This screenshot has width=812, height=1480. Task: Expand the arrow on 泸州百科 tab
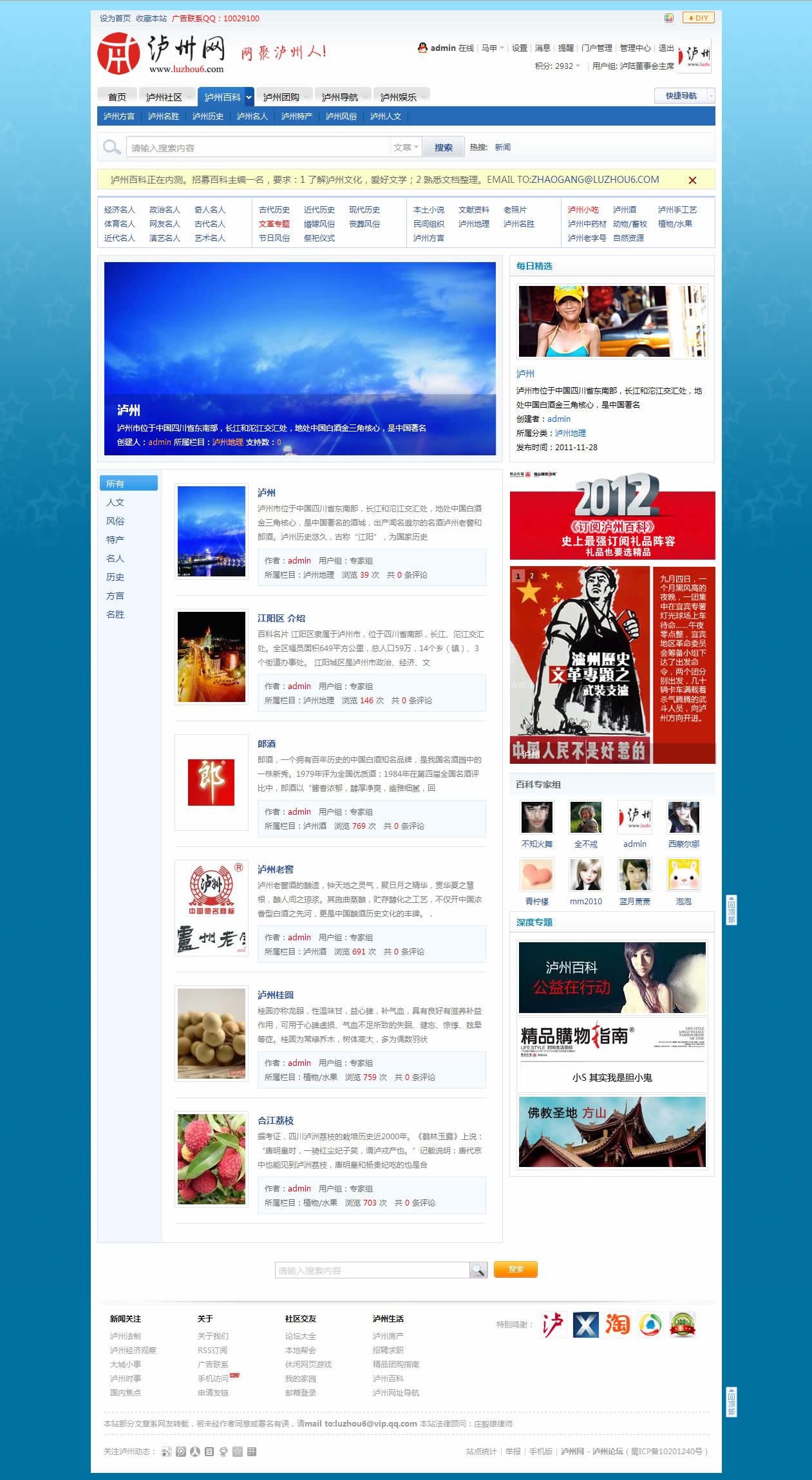coord(249,97)
